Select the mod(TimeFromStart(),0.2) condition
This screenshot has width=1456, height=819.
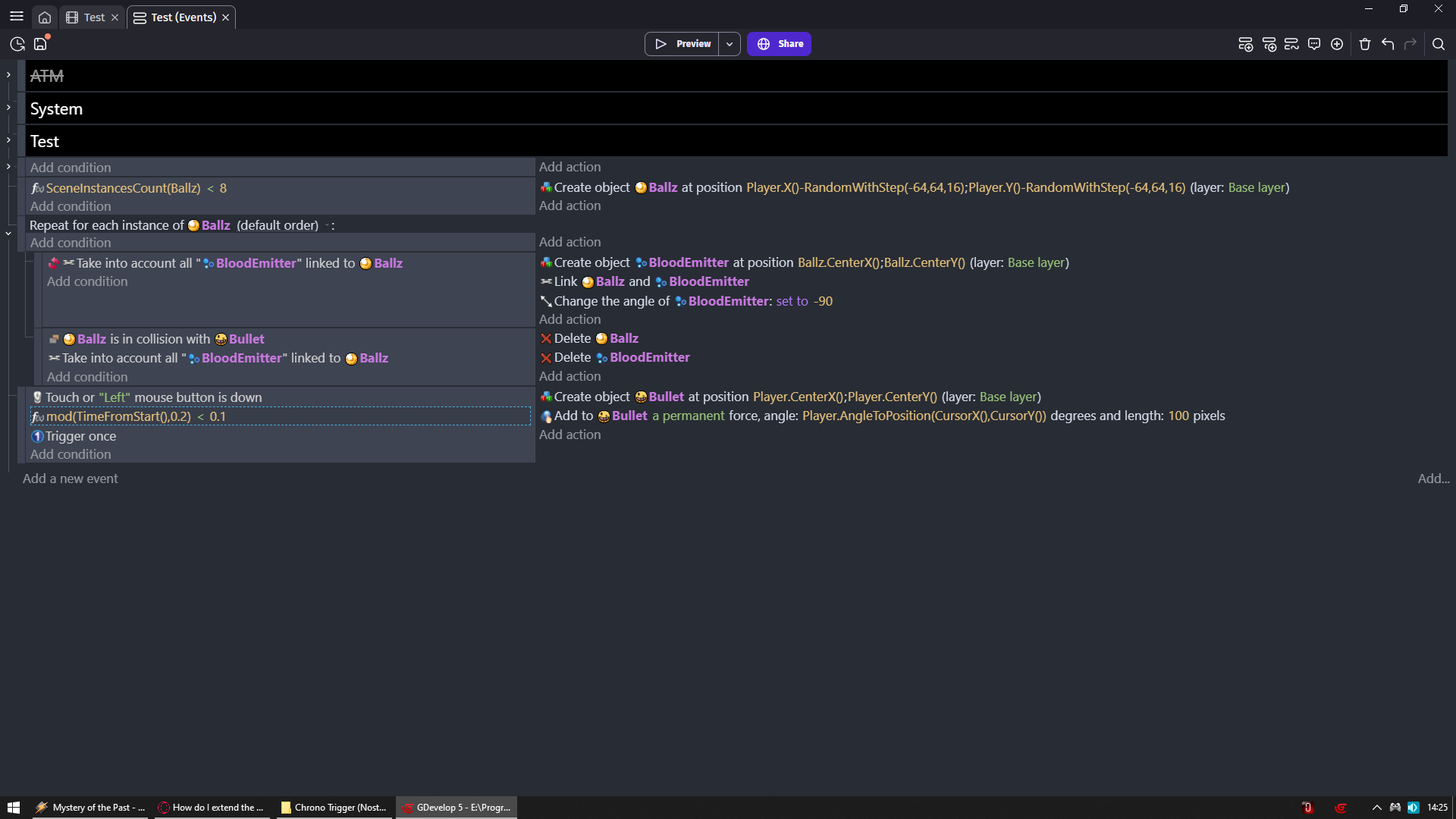135,416
